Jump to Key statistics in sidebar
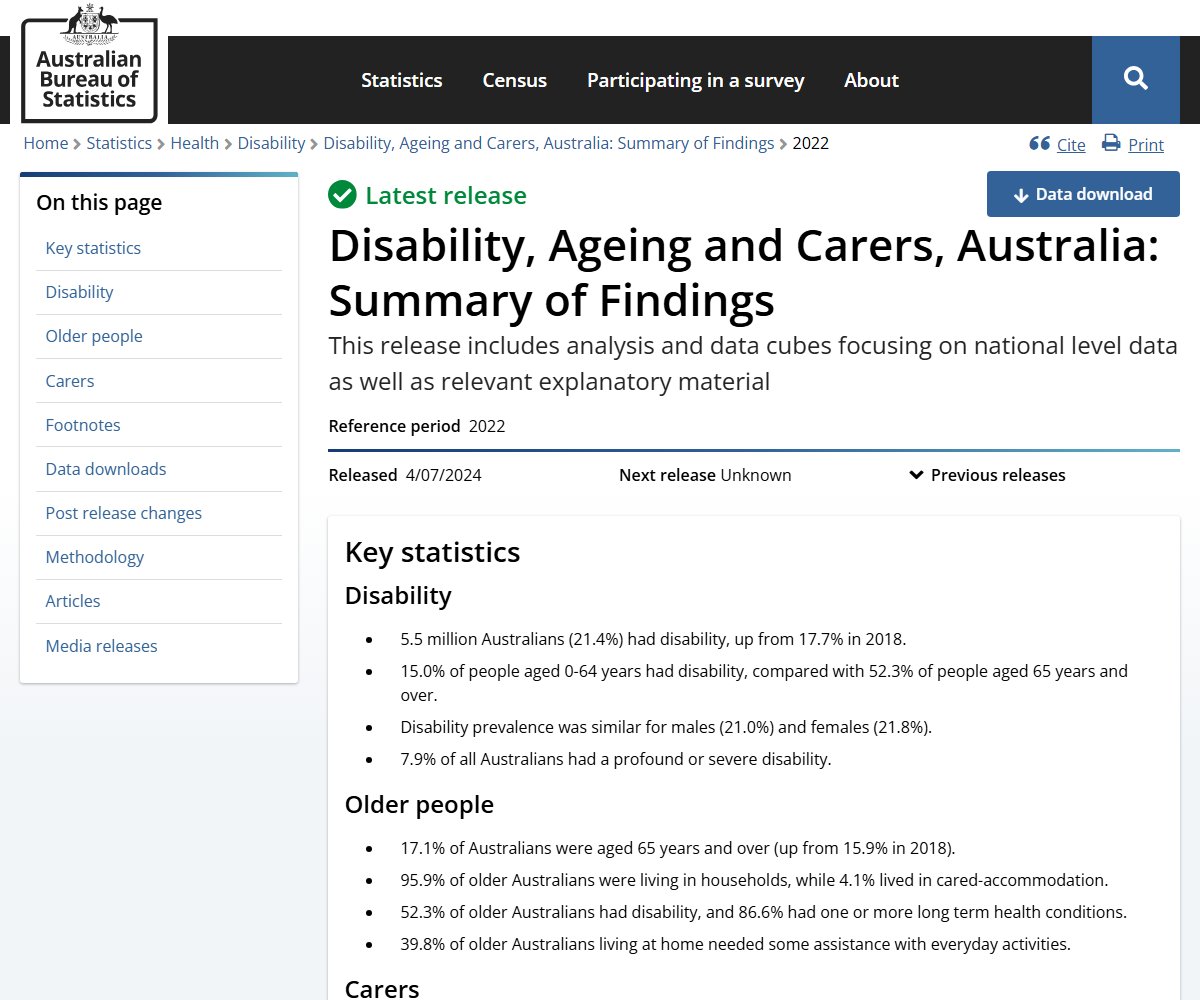Image resolution: width=1200 pixels, height=1000 pixels. pyautogui.click(x=93, y=248)
